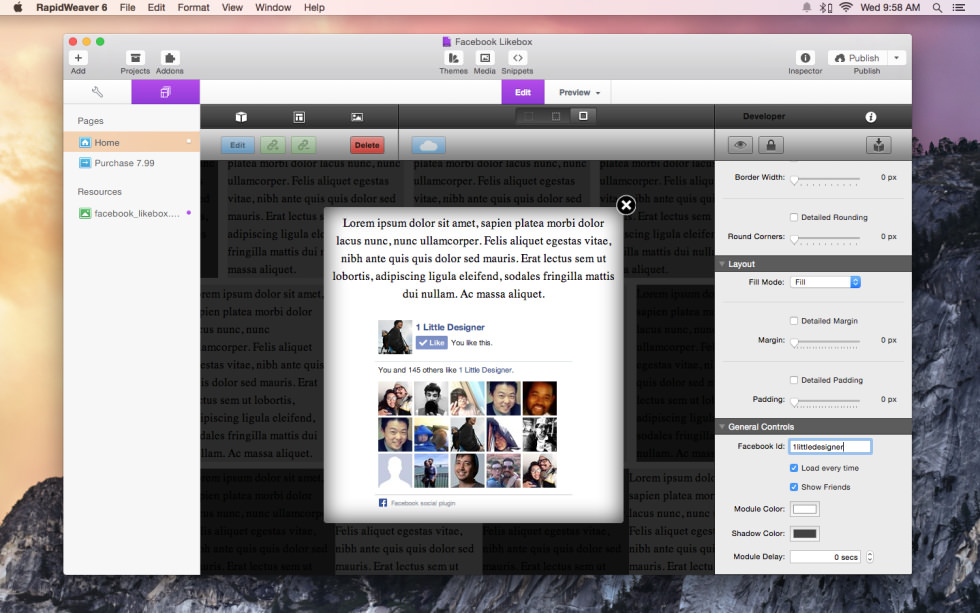Open the Fill Mode dropdown
The width and height of the screenshot is (980, 613).
point(826,282)
